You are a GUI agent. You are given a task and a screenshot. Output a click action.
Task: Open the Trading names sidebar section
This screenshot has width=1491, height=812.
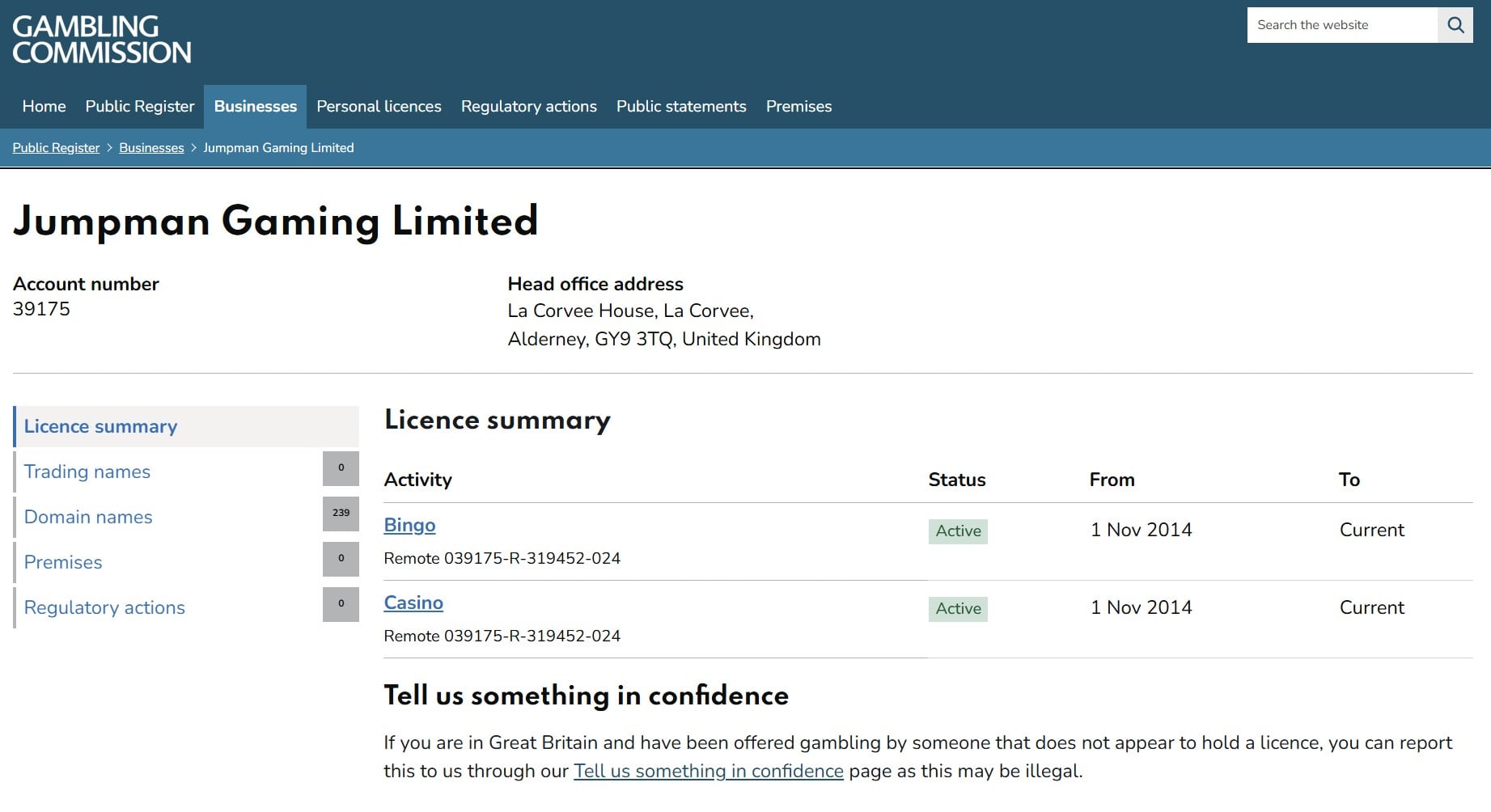click(87, 472)
